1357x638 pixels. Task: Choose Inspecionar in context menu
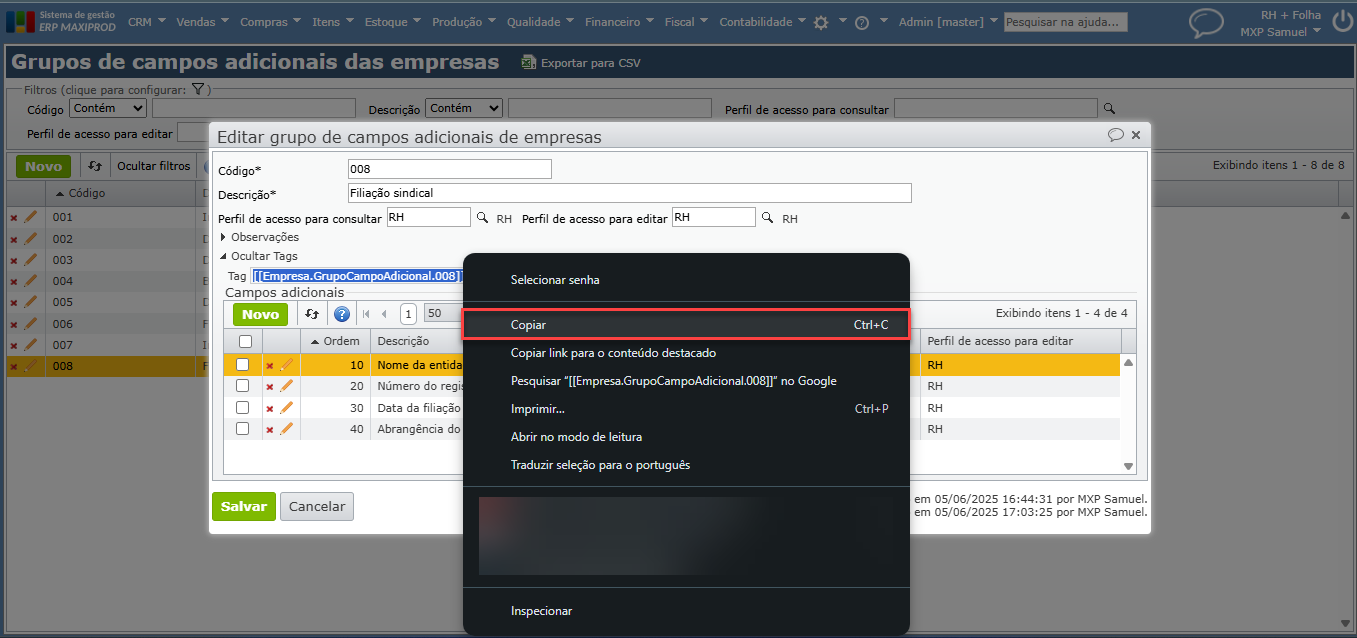[x=686, y=611]
